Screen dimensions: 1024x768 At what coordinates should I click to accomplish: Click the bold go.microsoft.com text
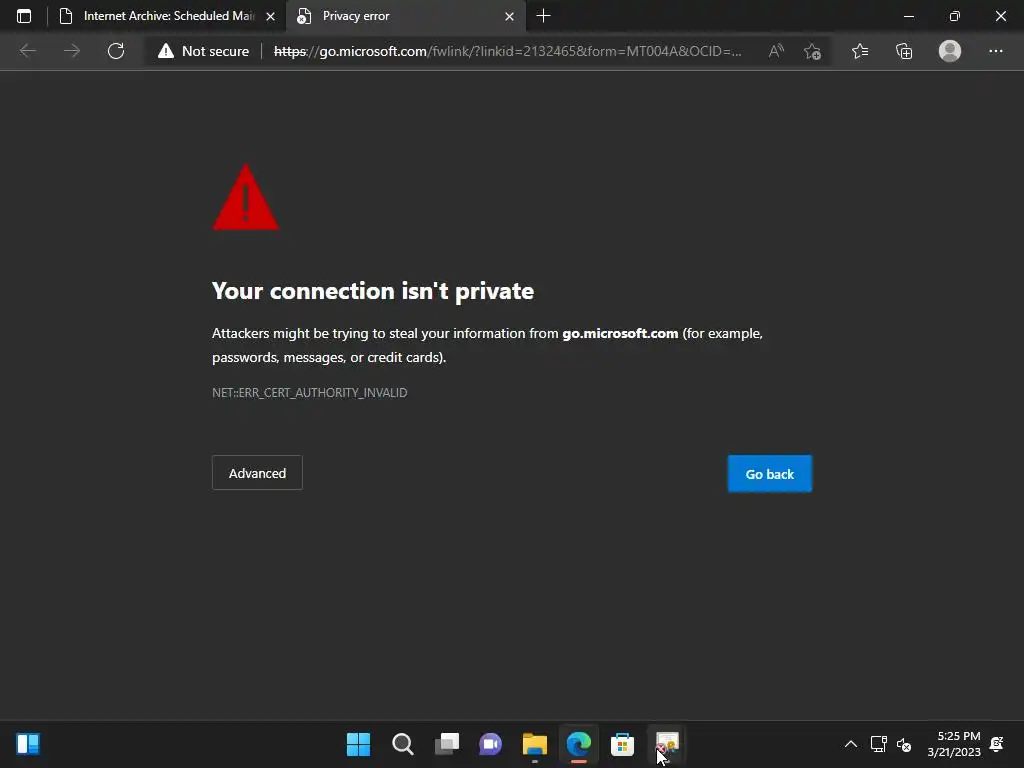(620, 334)
